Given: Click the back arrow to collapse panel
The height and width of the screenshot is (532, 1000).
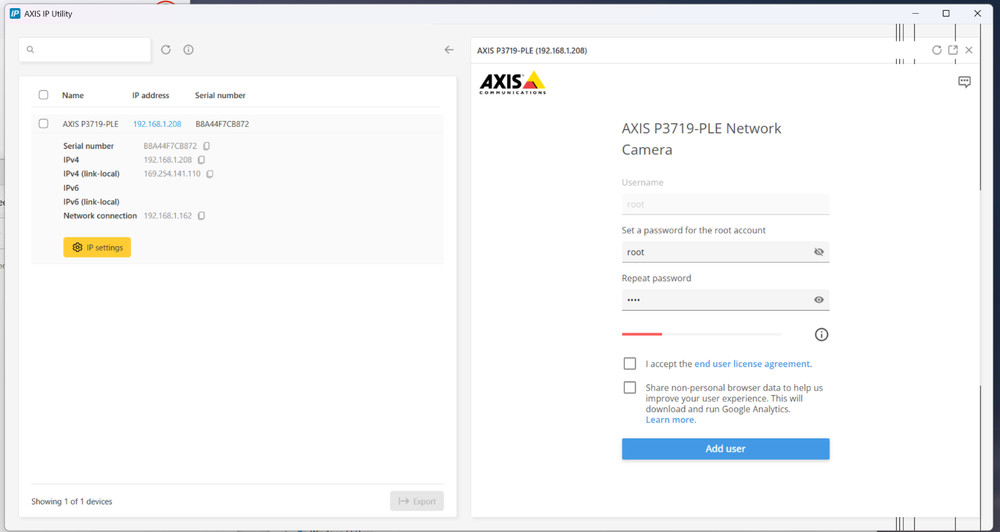Looking at the screenshot, I should pyautogui.click(x=449, y=50).
